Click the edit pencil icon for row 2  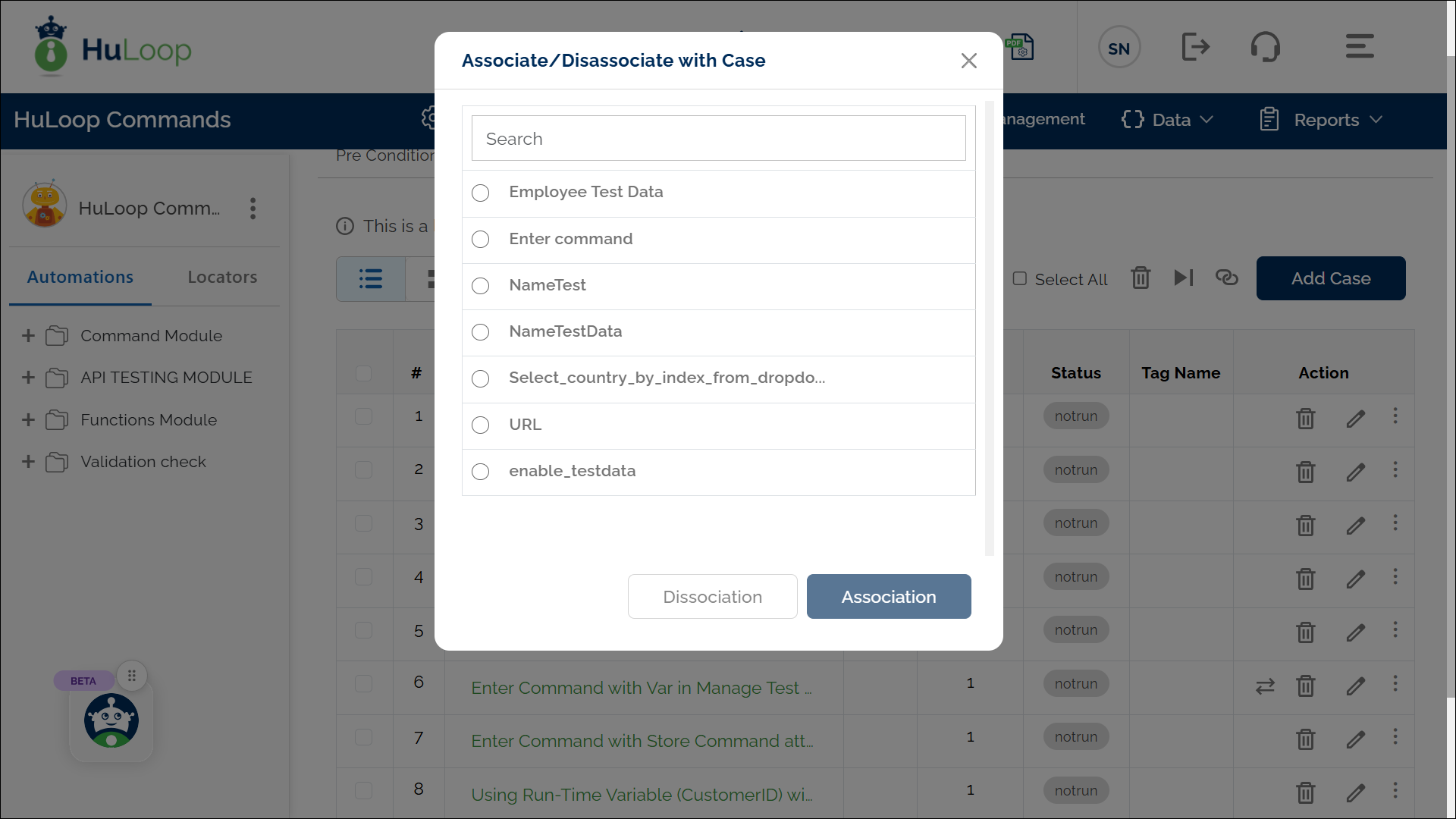(x=1356, y=472)
